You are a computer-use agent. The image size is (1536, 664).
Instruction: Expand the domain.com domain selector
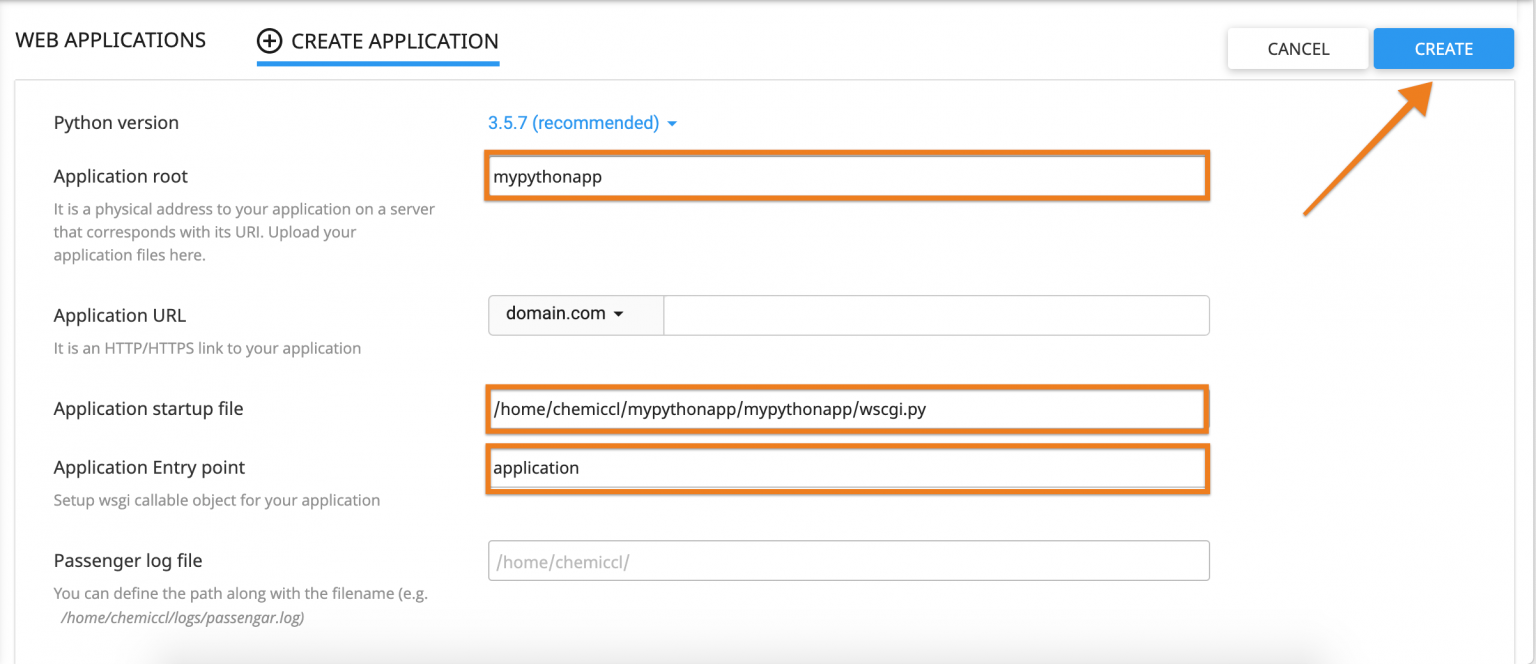pyautogui.click(x=575, y=314)
